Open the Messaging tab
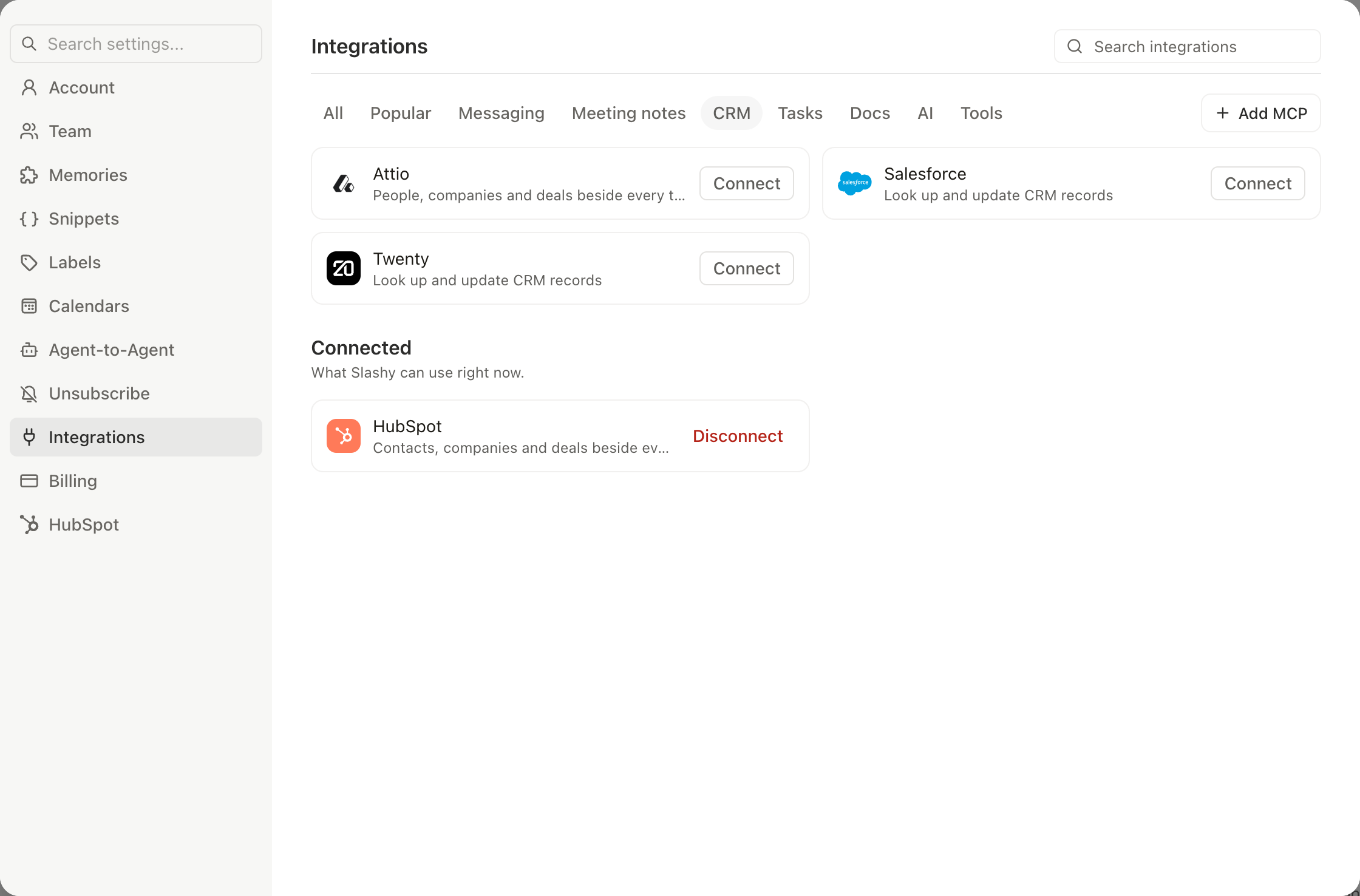The height and width of the screenshot is (896, 1360). pyautogui.click(x=501, y=113)
